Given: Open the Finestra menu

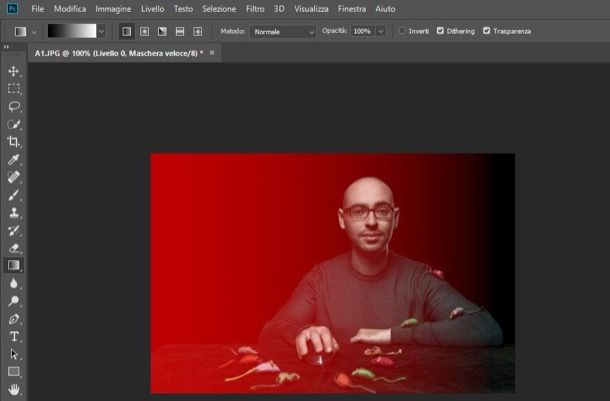Looking at the screenshot, I should click(352, 9).
